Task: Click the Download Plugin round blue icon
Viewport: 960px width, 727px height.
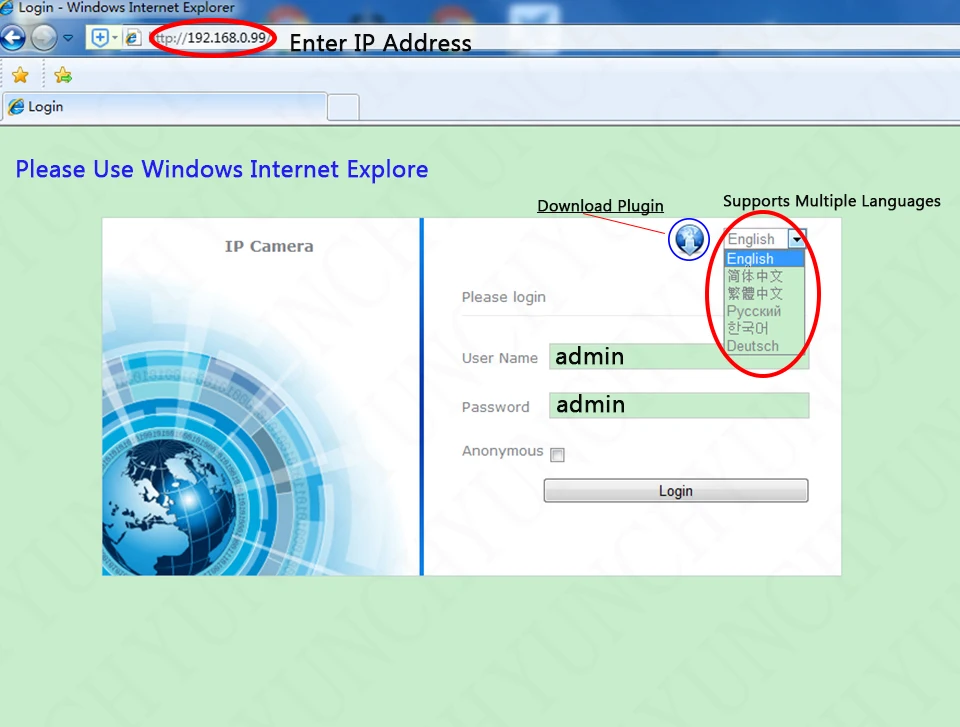Action: point(689,239)
